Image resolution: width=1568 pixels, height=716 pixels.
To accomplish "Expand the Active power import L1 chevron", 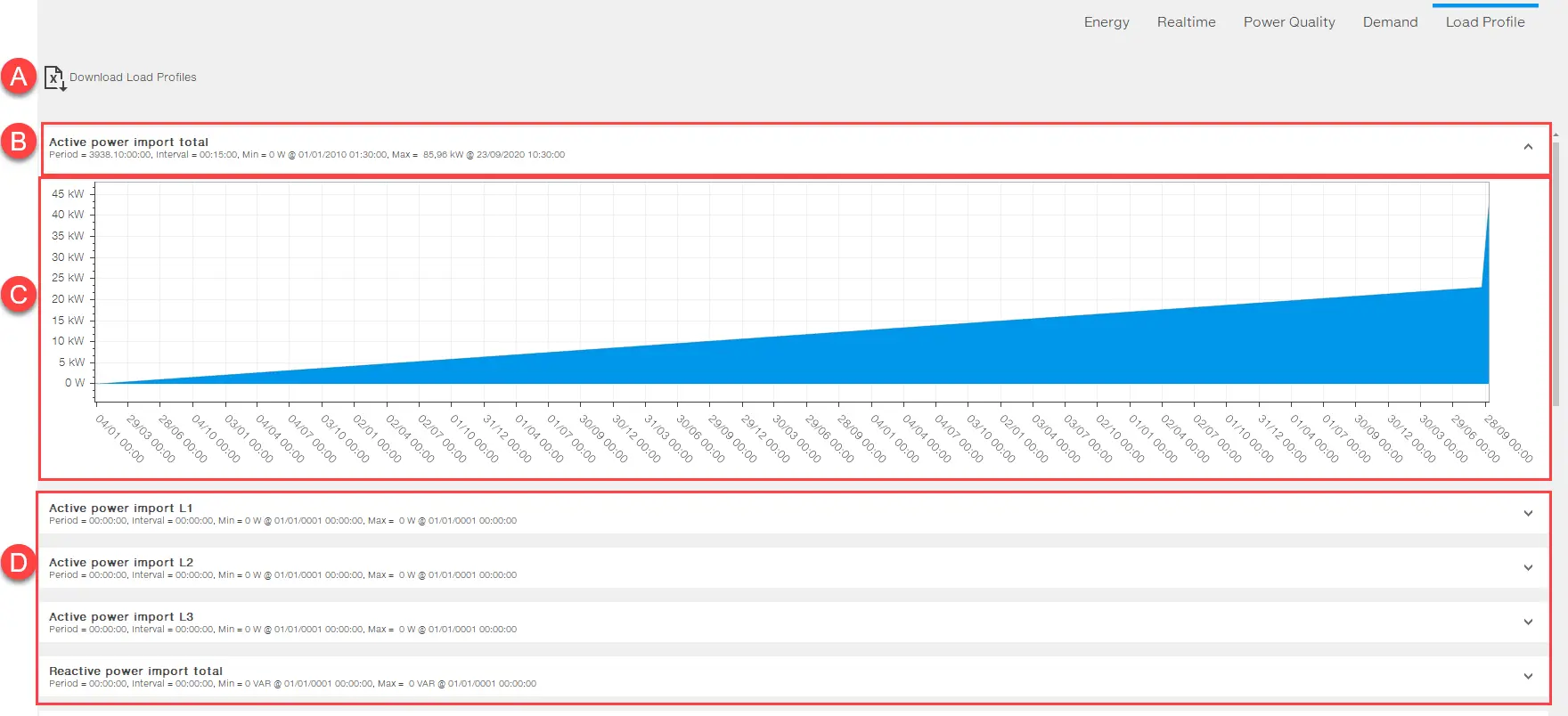I will 1528,514.
